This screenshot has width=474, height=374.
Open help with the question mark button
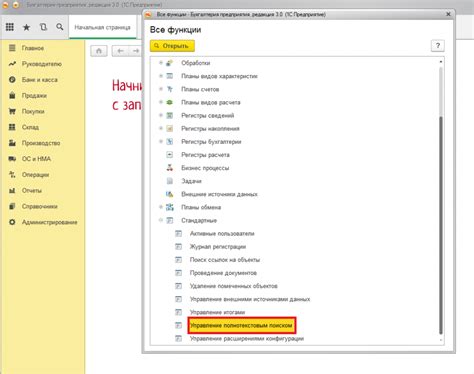tap(438, 45)
